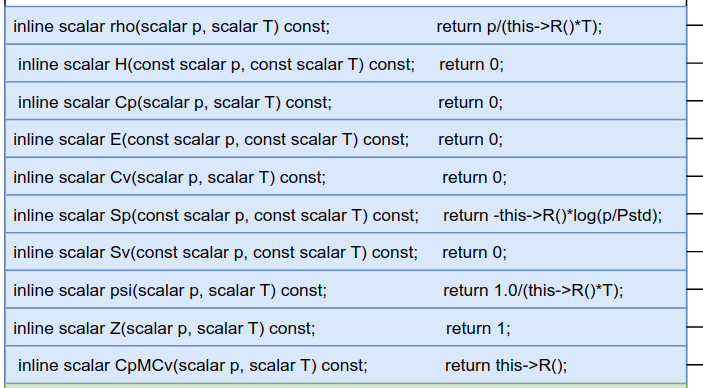
Task: Select the inline scalar Sp declaration
Action: tap(216, 216)
